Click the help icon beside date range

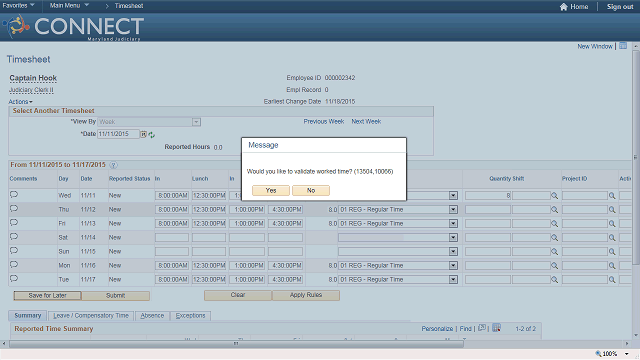114,165
